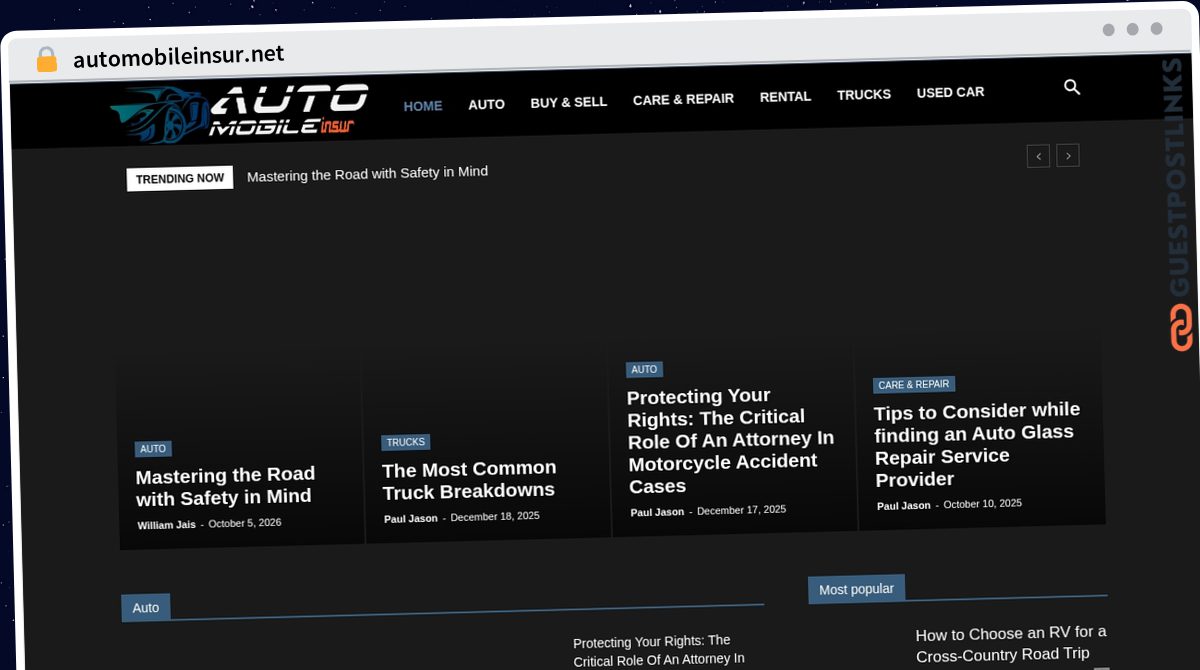Image resolution: width=1200 pixels, height=670 pixels.
Task: Click the search magnifier icon
Action: pos(1072,88)
